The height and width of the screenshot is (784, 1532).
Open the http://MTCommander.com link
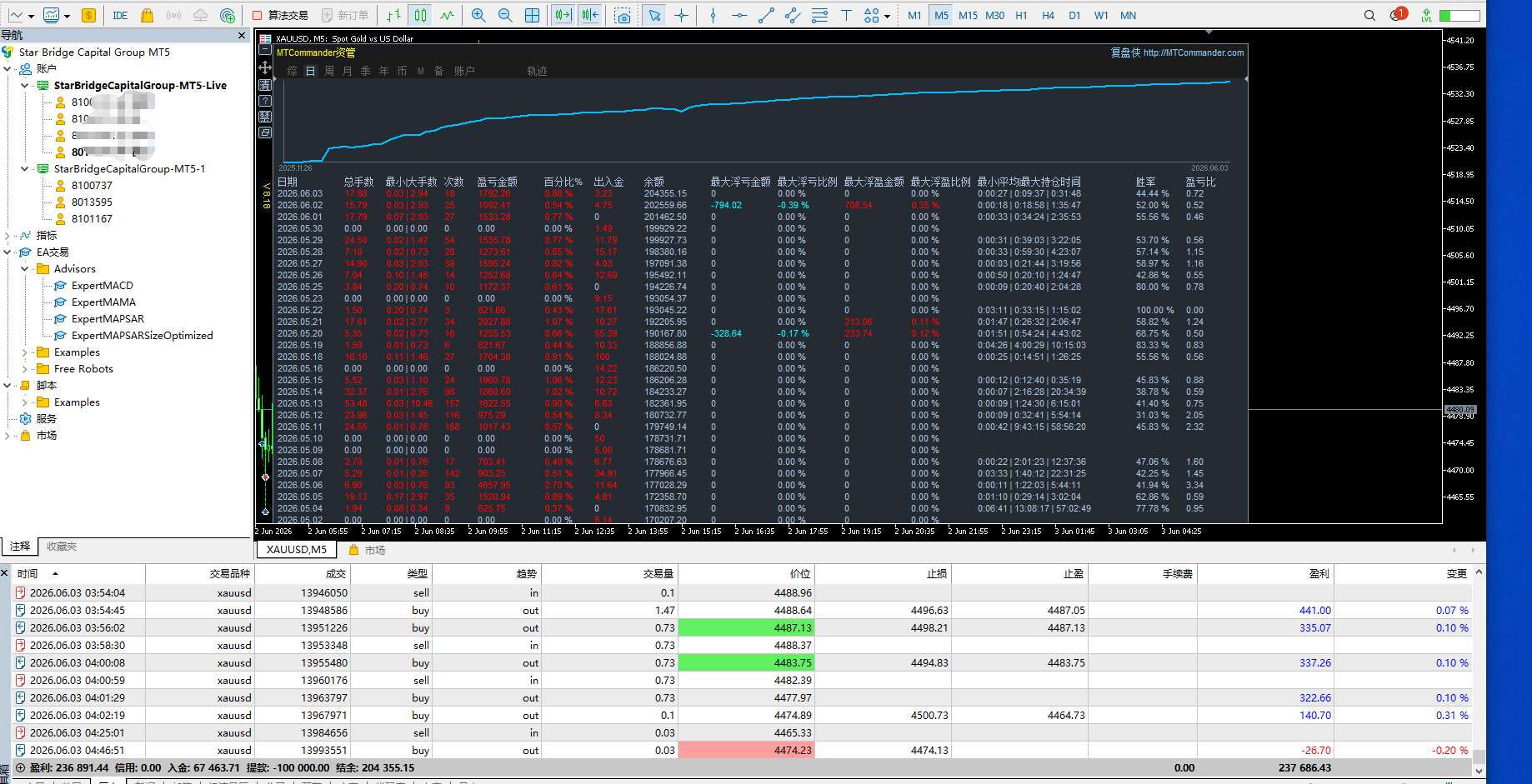tap(1194, 52)
